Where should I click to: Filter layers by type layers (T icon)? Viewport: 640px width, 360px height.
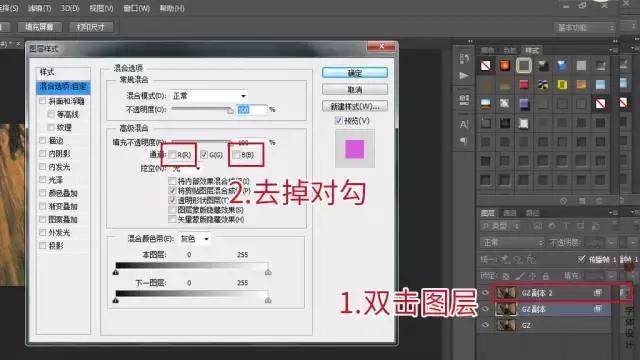coord(567,226)
